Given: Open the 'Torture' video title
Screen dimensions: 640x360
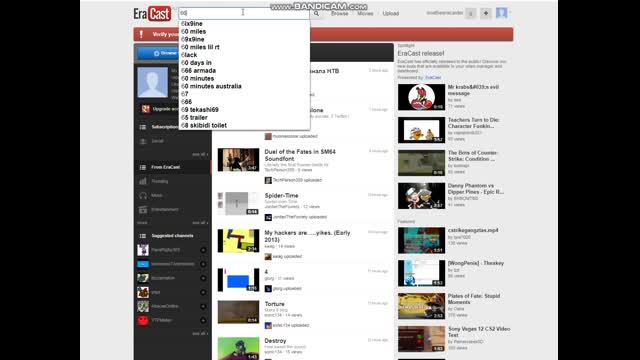Looking at the screenshot, I should (x=274, y=304).
